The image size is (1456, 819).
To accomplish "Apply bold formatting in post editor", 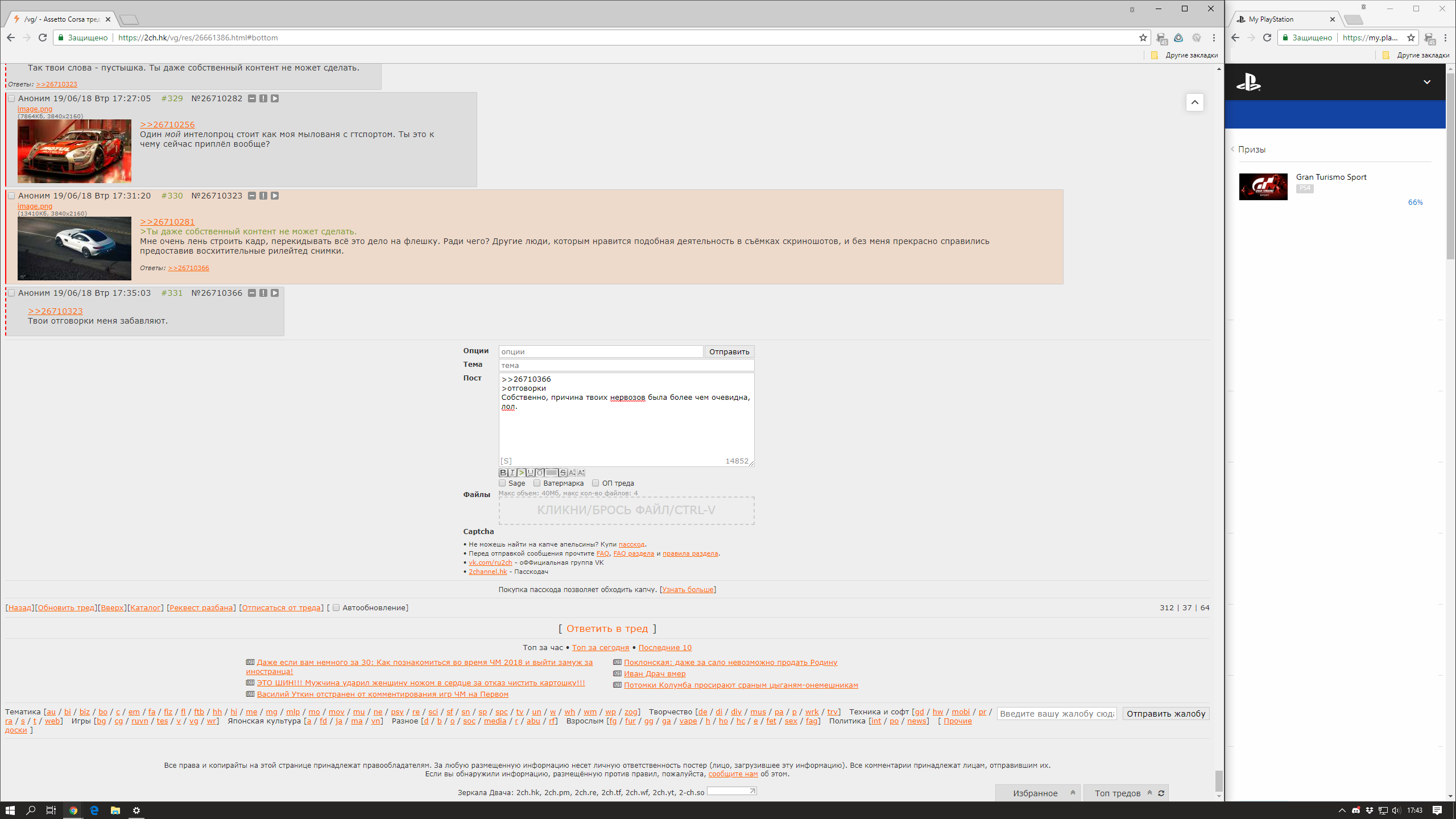I will (x=503, y=473).
